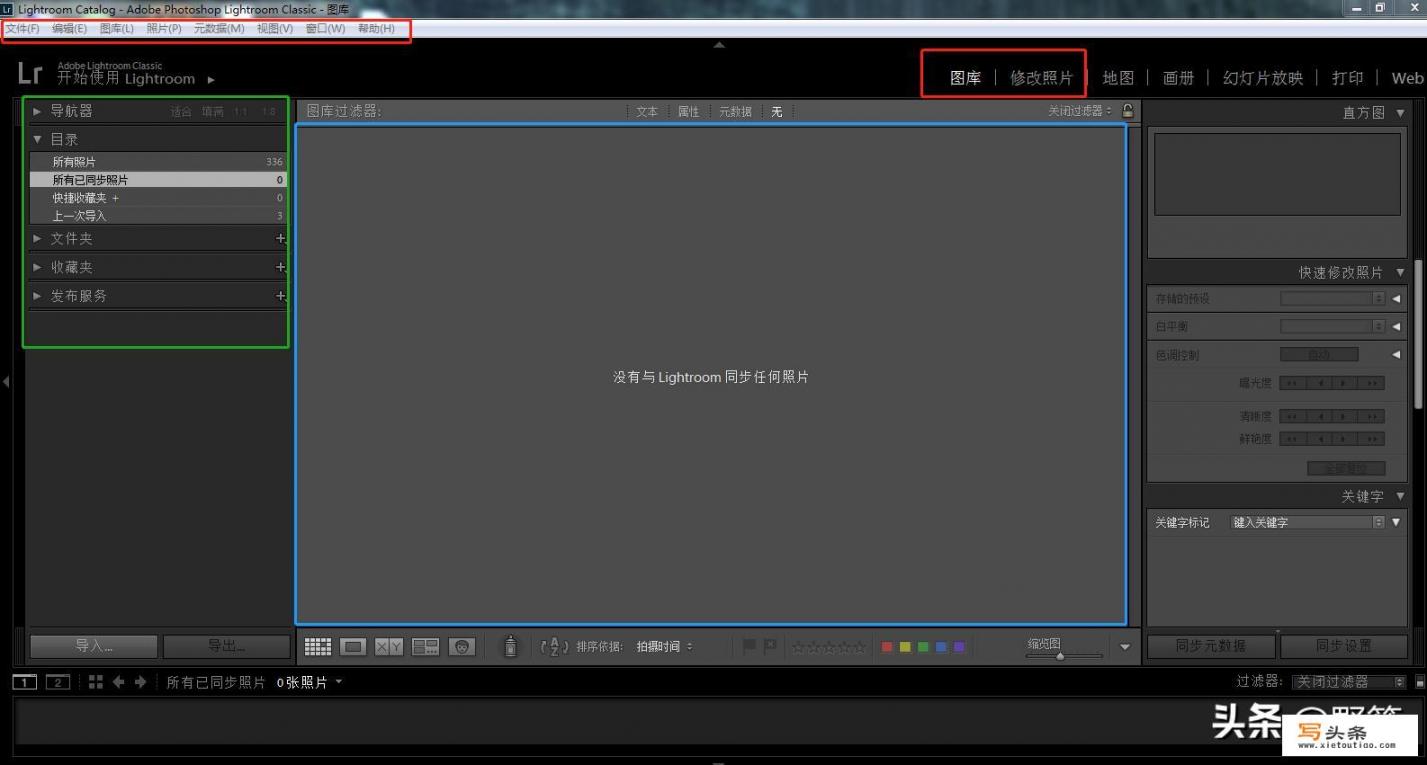Select 无 in the library filter bar
The height and width of the screenshot is (765, 1427).
click(x=777, y=112)
